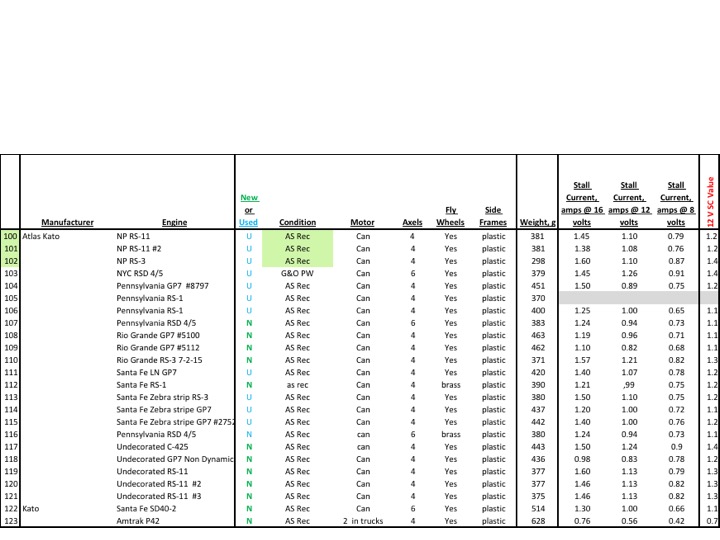Click the 8 volt stall value 0.9 in row 117
The height and width of the screenshot is (540, 720).
[x=676, y=447]
